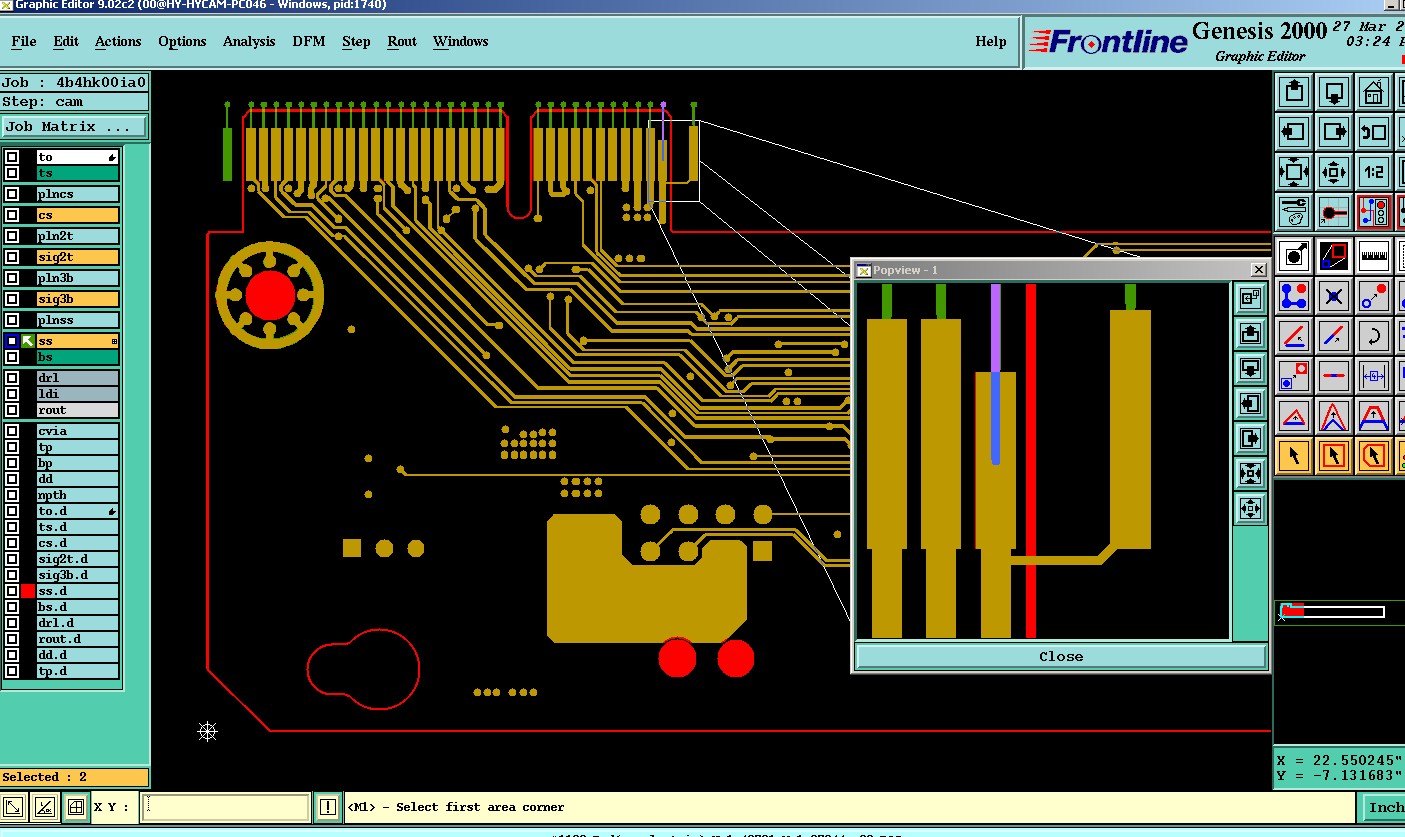The height and width of the screenshot is (837, 1405).
Task: Select the black circle feature-select tool
Action: 1294,256
